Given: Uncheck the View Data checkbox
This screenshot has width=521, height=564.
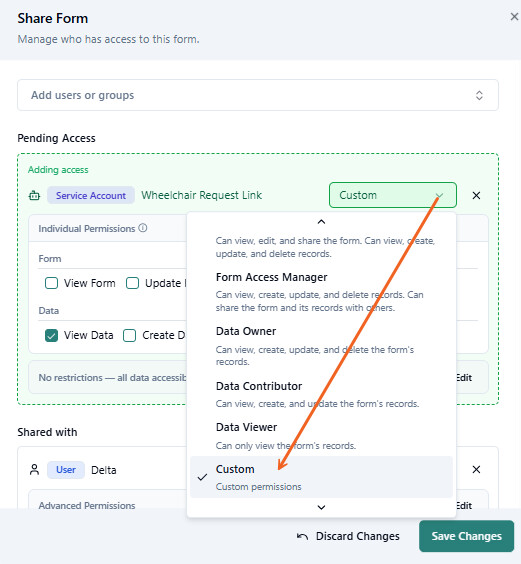Looking at the screenshot, I should click(51, 335).
